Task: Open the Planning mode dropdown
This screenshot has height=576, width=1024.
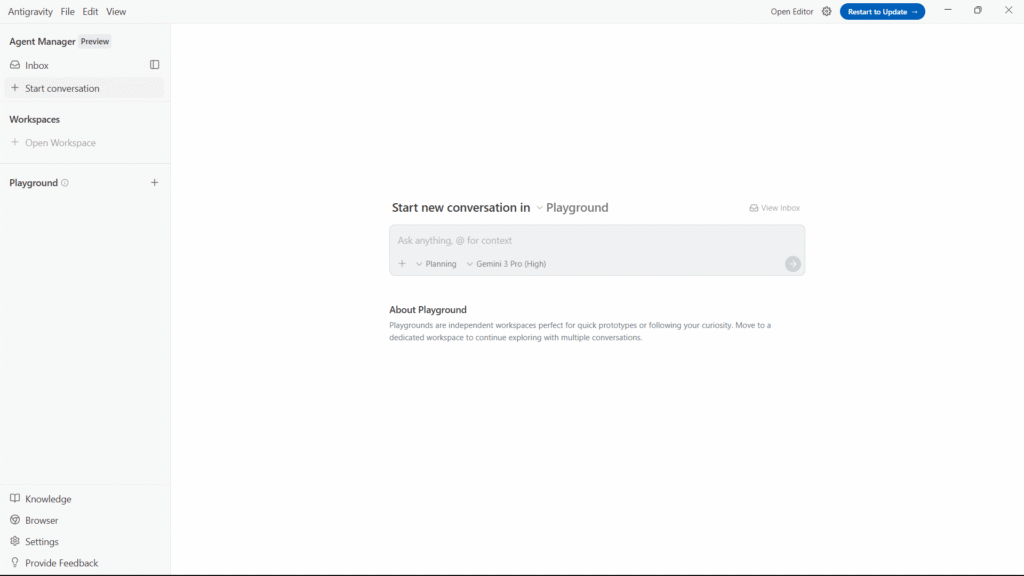Action: [436, 264]
